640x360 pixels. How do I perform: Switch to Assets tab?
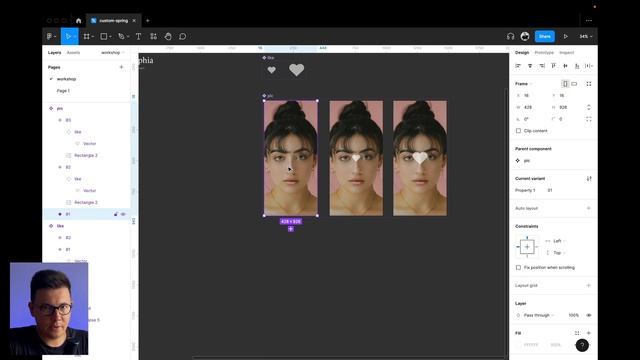click(73, 53)
